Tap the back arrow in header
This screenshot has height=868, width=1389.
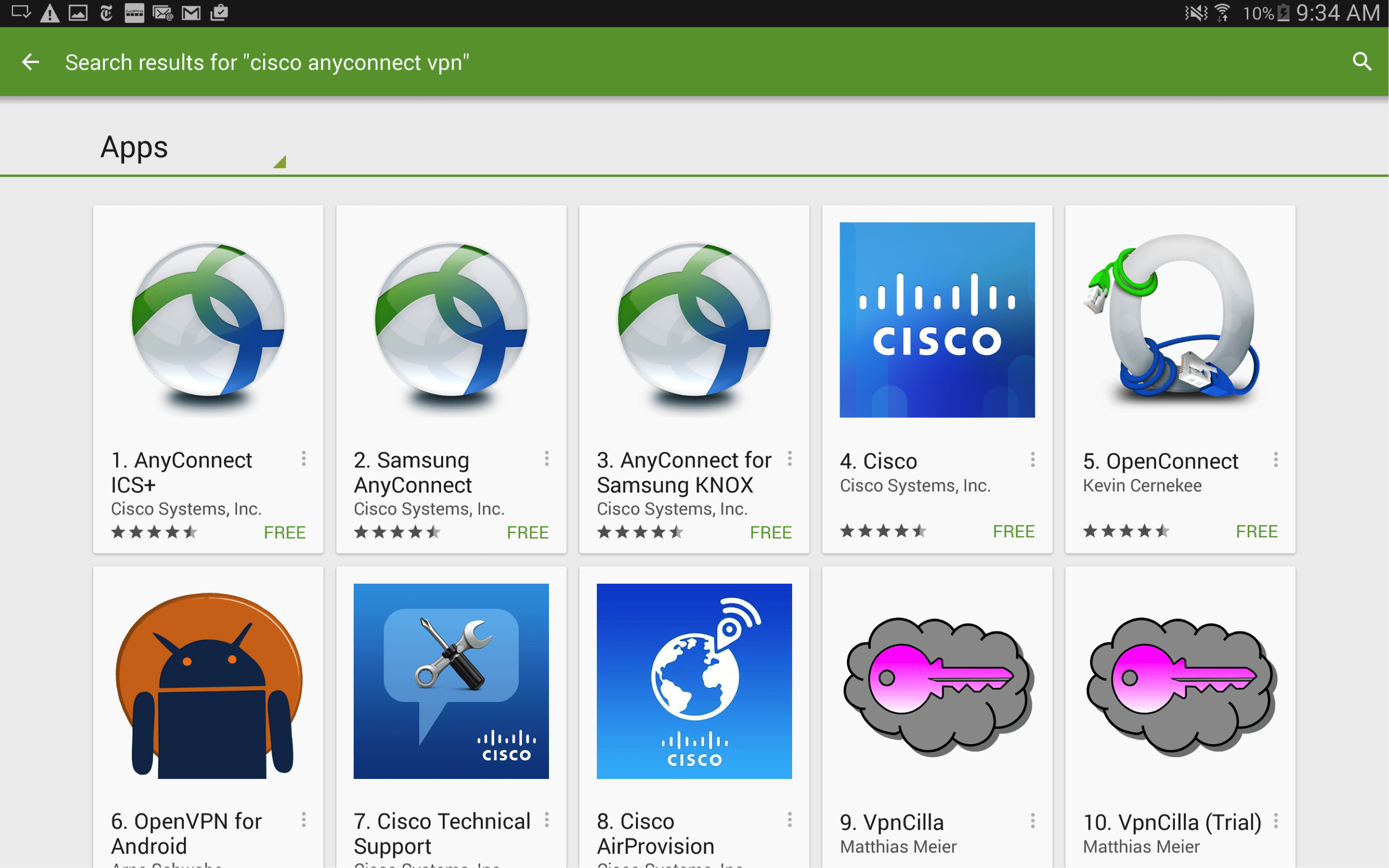[x=30, y=62]
